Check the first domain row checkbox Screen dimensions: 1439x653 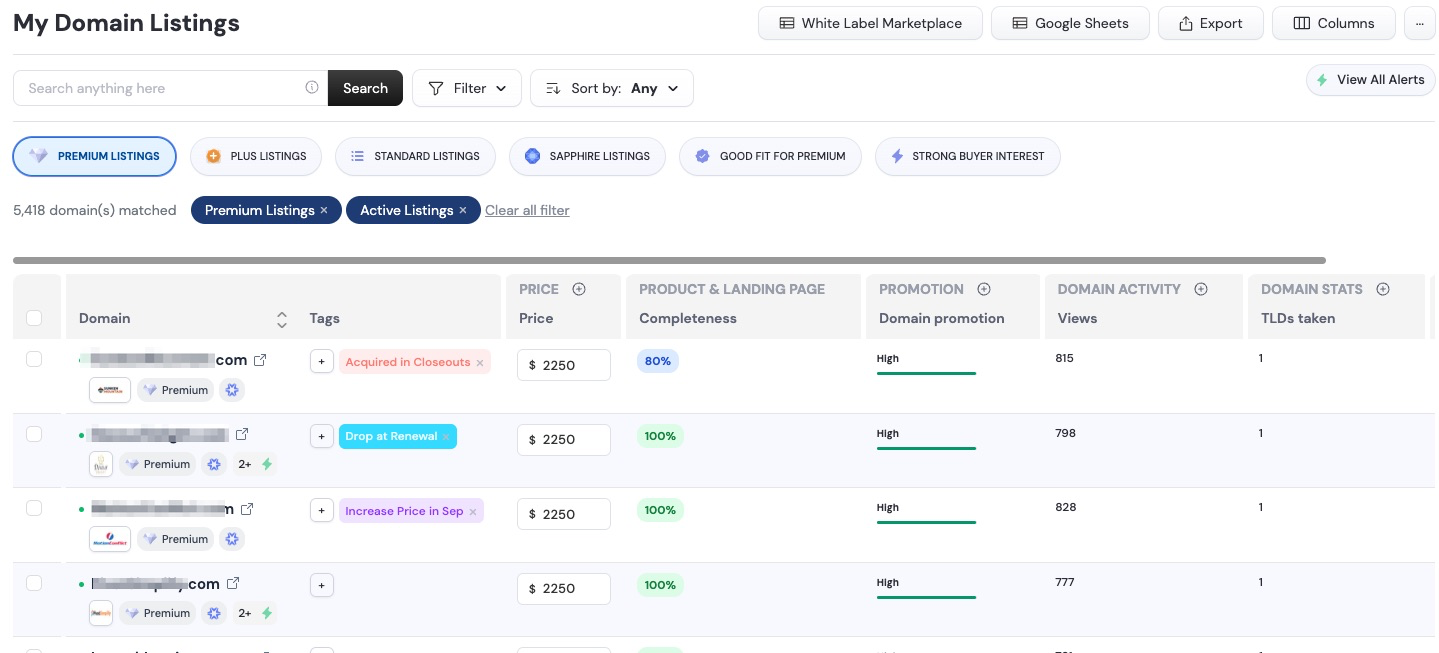tap(34, 359)
